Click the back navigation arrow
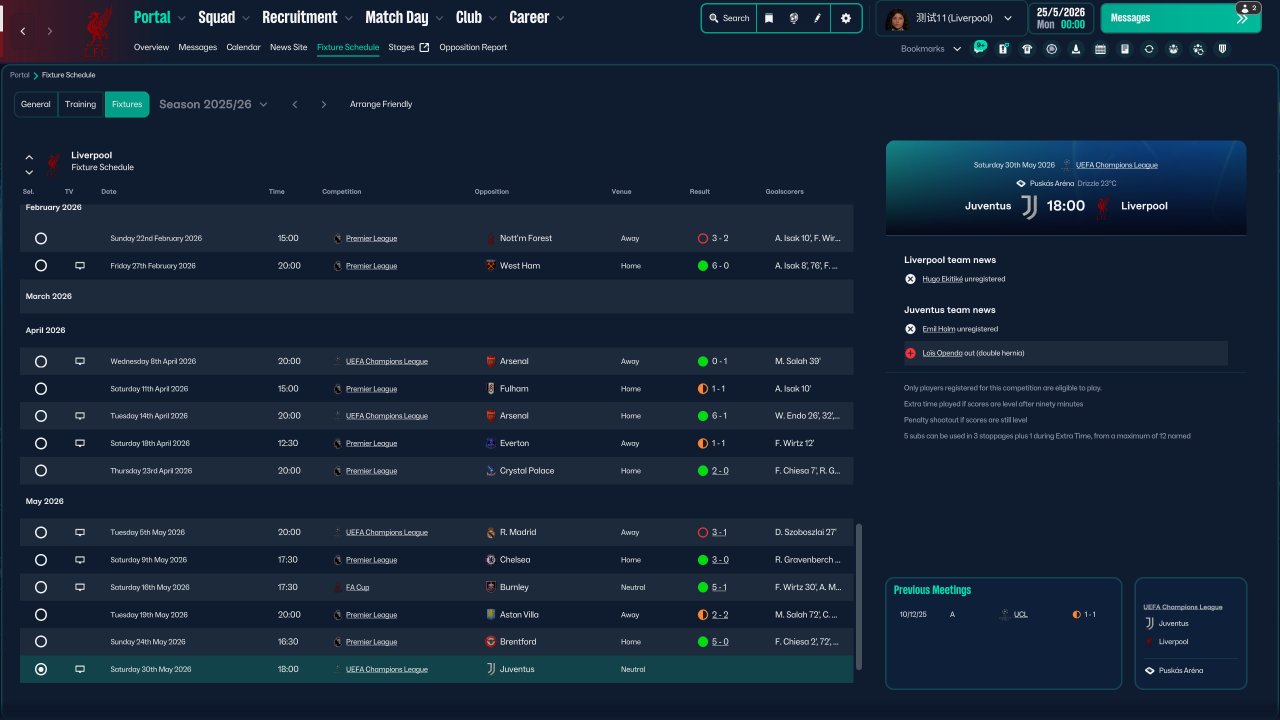Image resolution: width=1280 pixels, height=720 pixels. pos(24,32)
